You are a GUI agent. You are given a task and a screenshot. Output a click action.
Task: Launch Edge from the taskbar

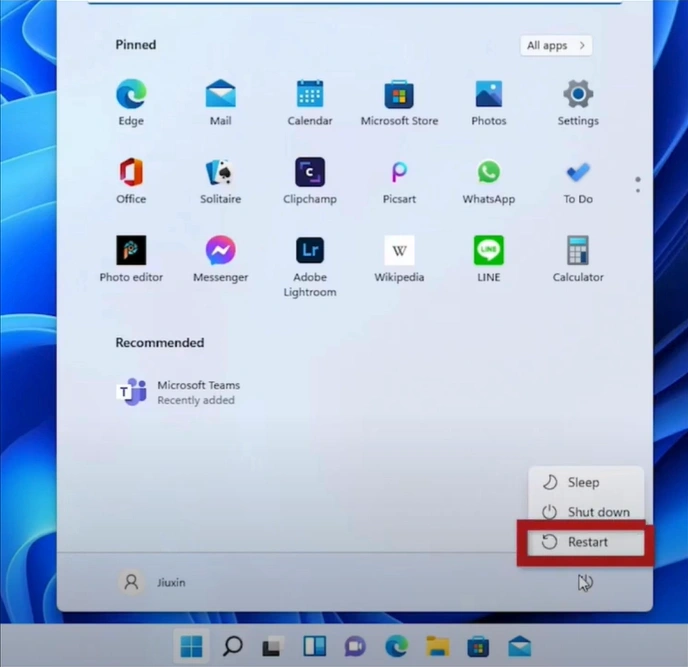(x=396, y=646)
